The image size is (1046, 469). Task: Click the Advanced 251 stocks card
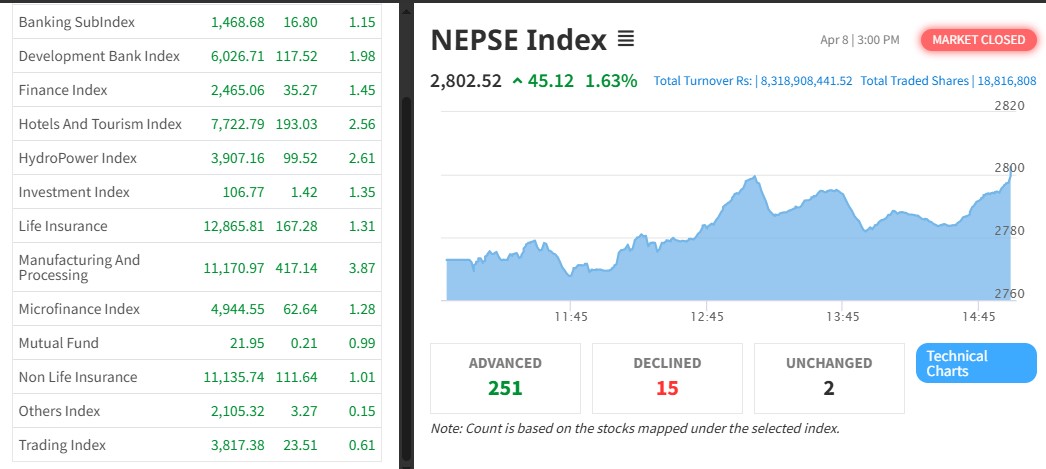coord(505,378)
